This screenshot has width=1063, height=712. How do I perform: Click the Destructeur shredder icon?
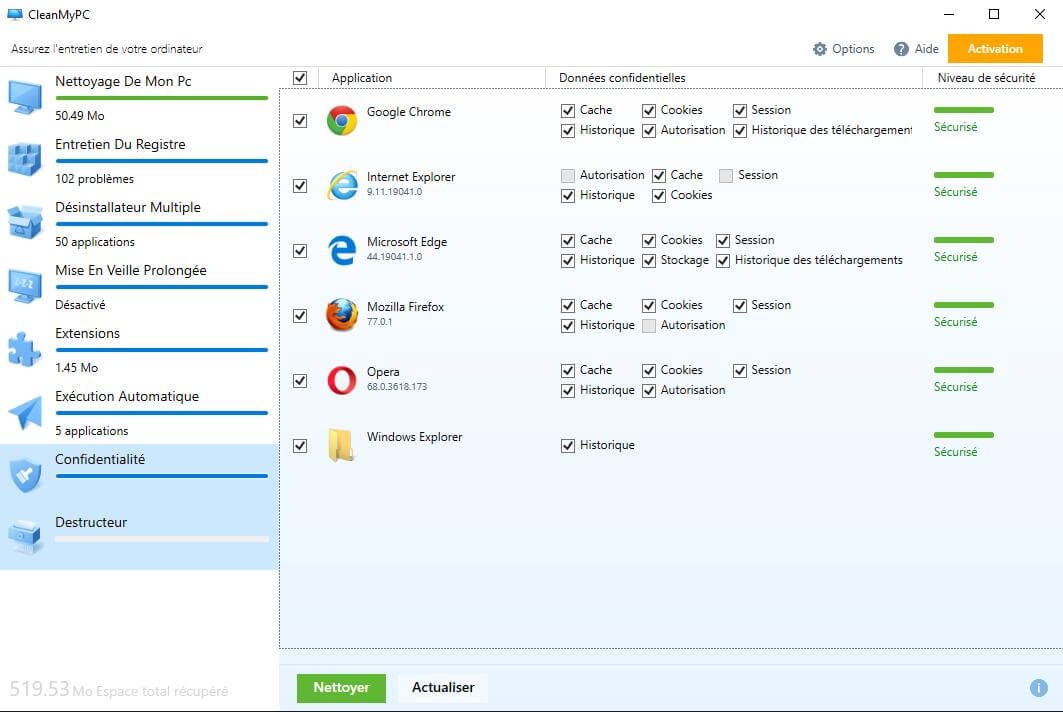click(x=25, y=538)
